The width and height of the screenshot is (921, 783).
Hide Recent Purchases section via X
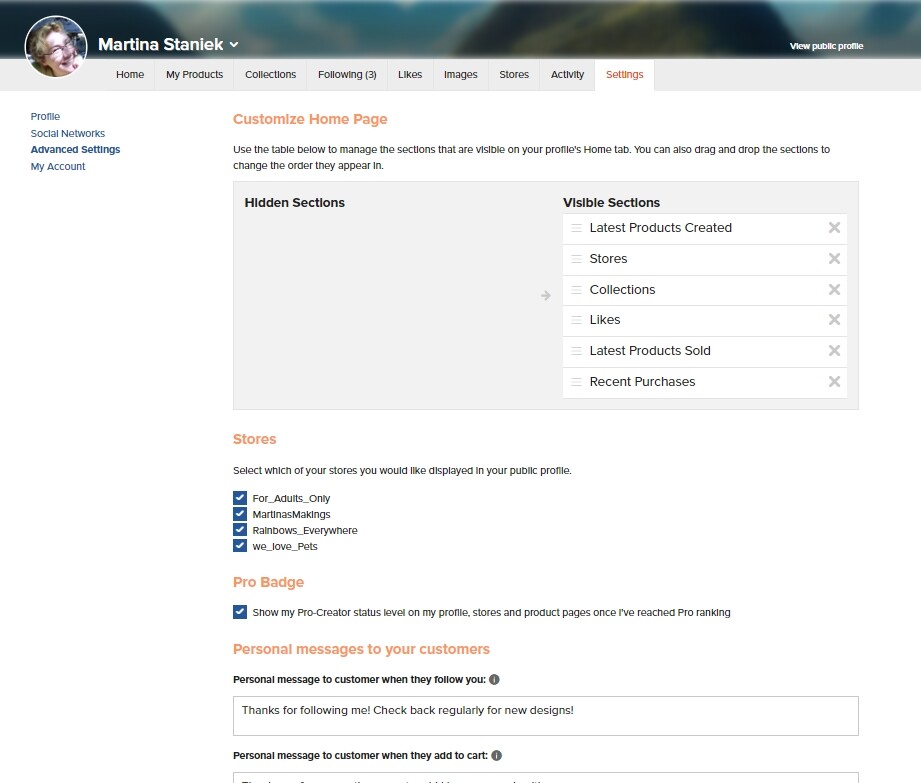(834, 382)
